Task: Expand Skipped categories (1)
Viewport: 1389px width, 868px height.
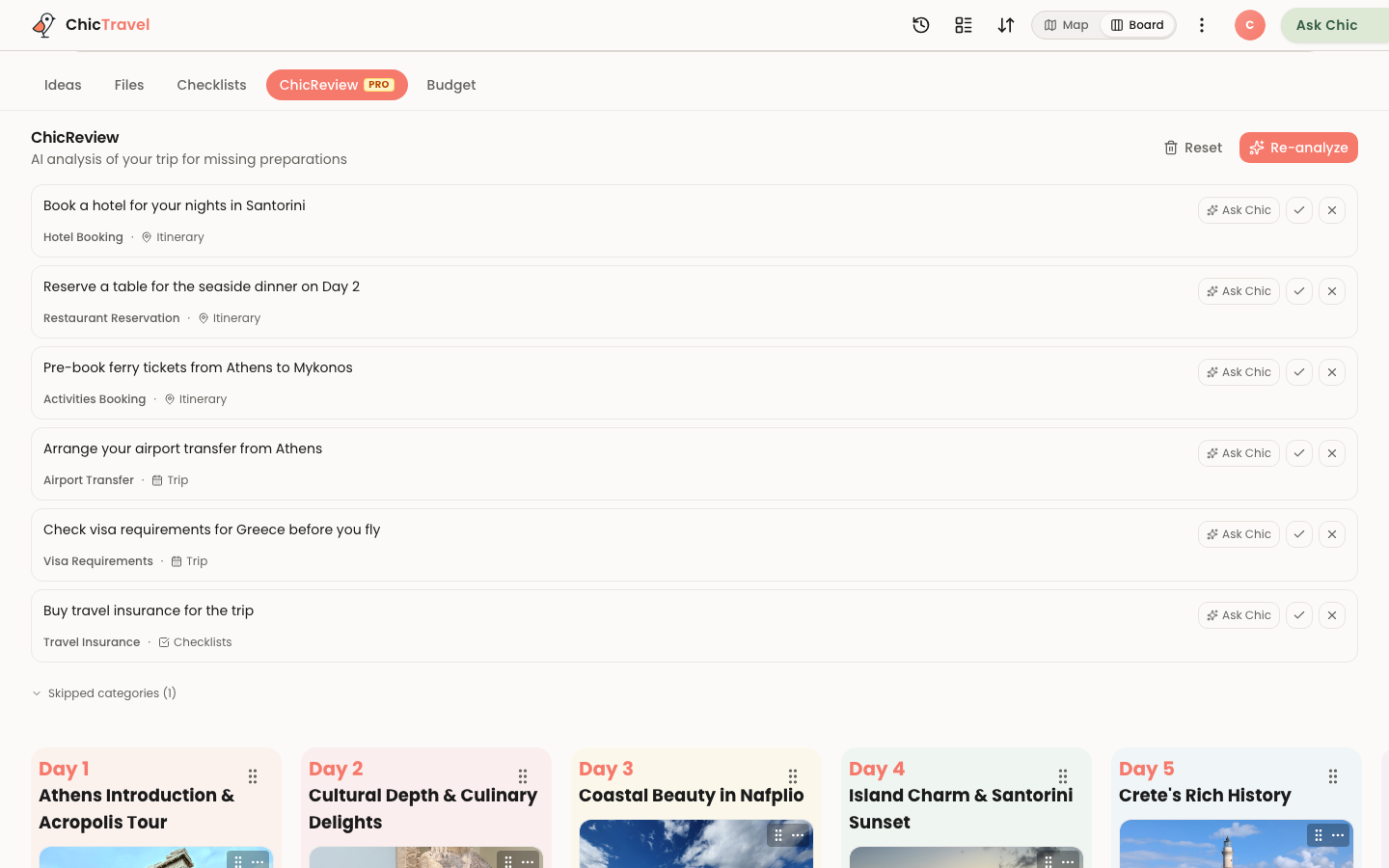Action: (x=104, y=693)
